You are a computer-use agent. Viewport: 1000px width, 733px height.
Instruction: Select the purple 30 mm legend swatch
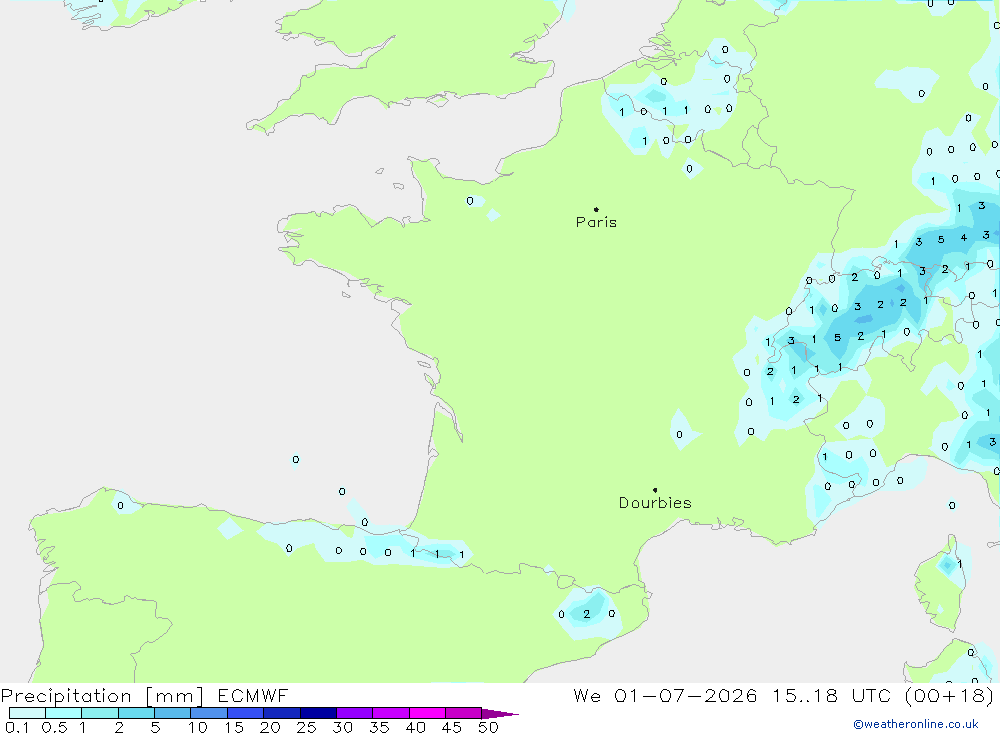coord(354,713)
